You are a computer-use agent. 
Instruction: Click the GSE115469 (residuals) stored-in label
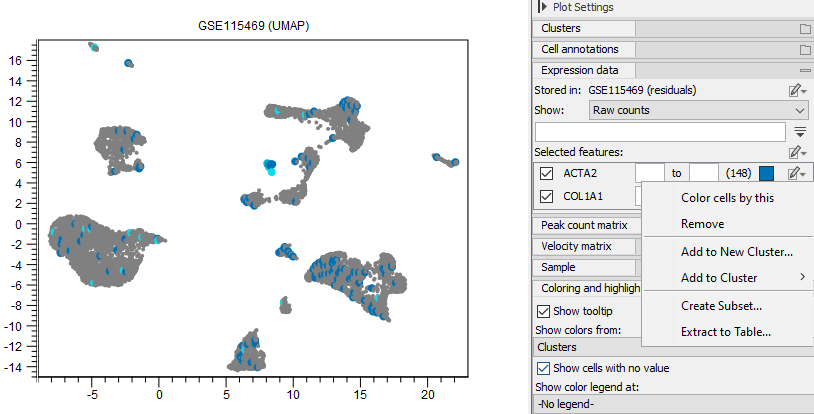[642, 90]
